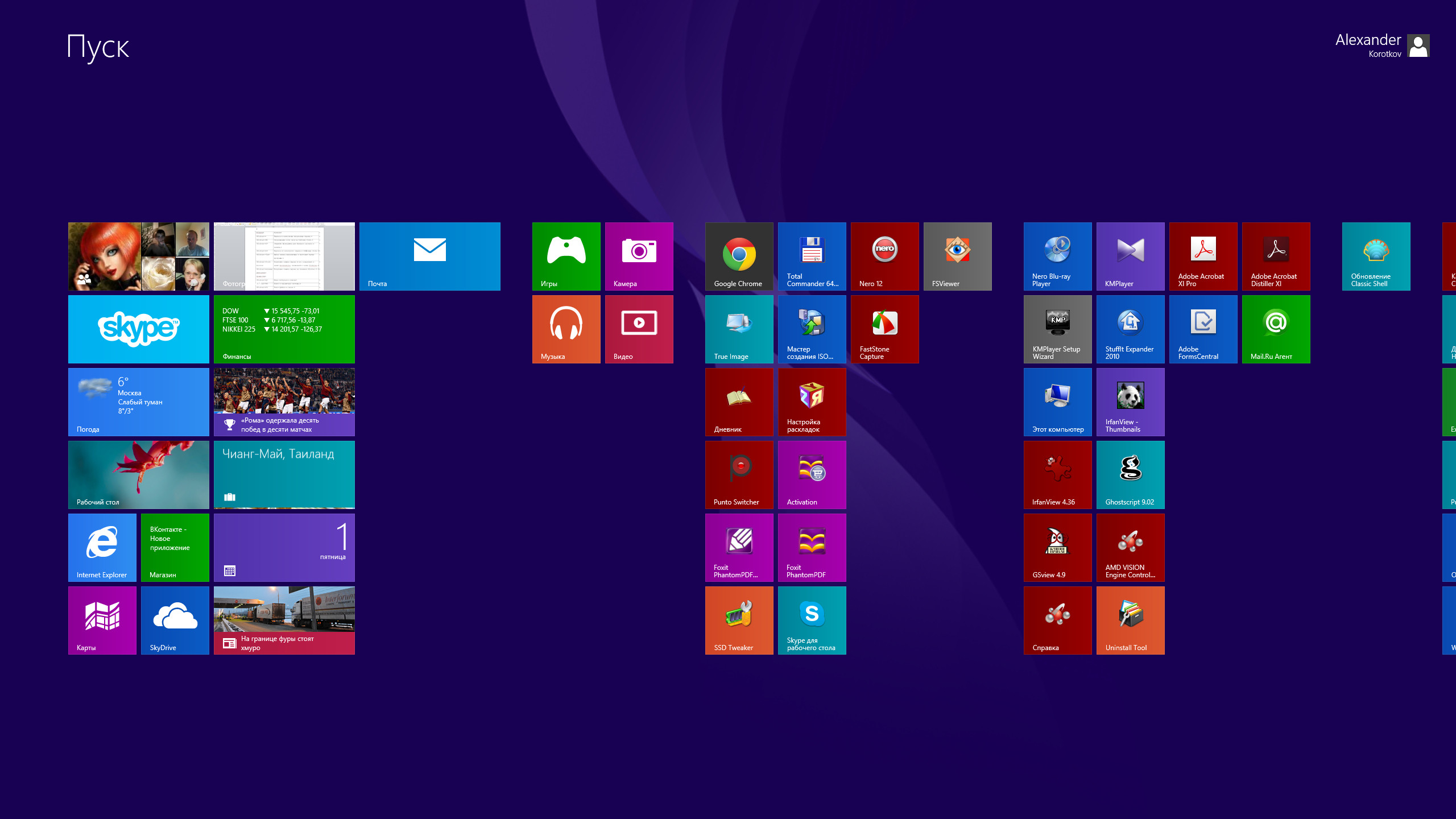1456x819 pixels.
Task: Open the SkyDrive tile
Action: point(175,620)
